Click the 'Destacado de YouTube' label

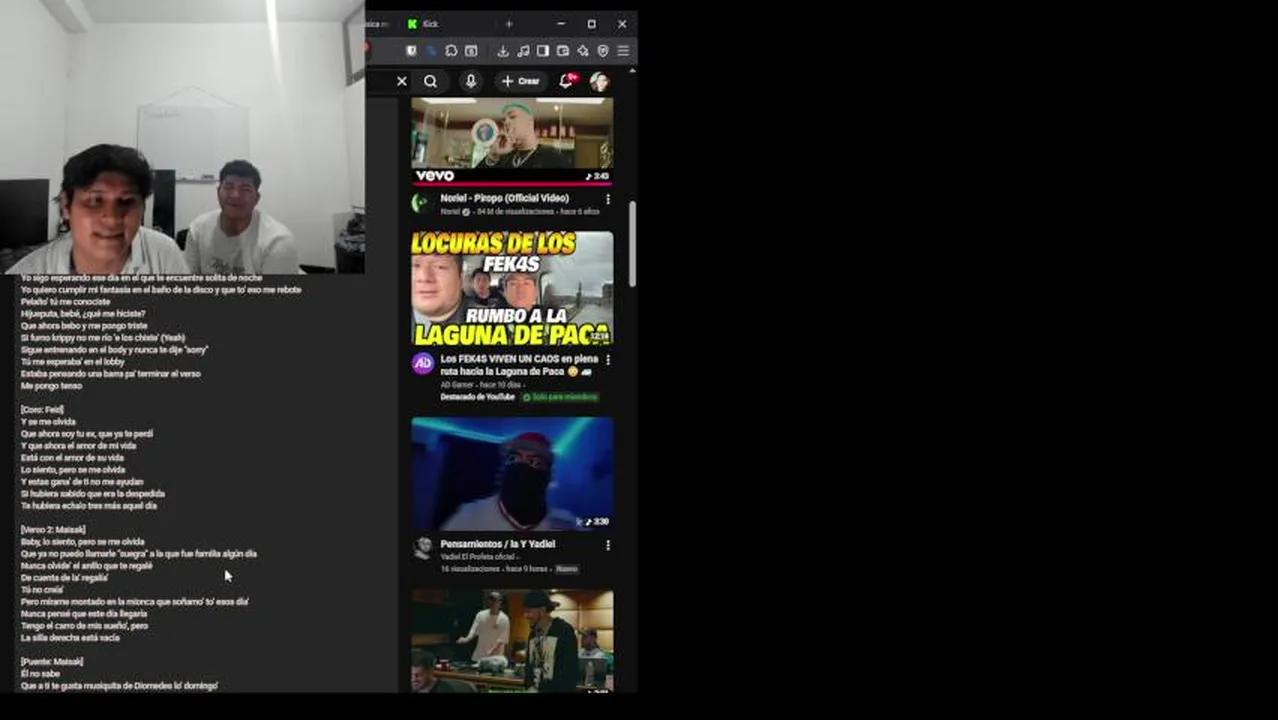tap(477, 397)
